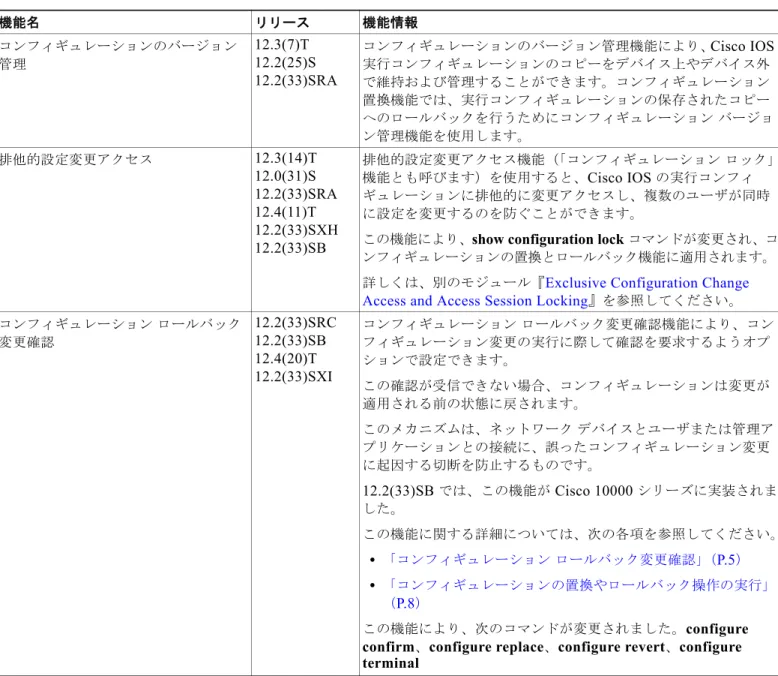The image size is (778, 676).
Task: Click the feature name コンフィギュレーションのバージョン管理
Action: tap(118, 55)
